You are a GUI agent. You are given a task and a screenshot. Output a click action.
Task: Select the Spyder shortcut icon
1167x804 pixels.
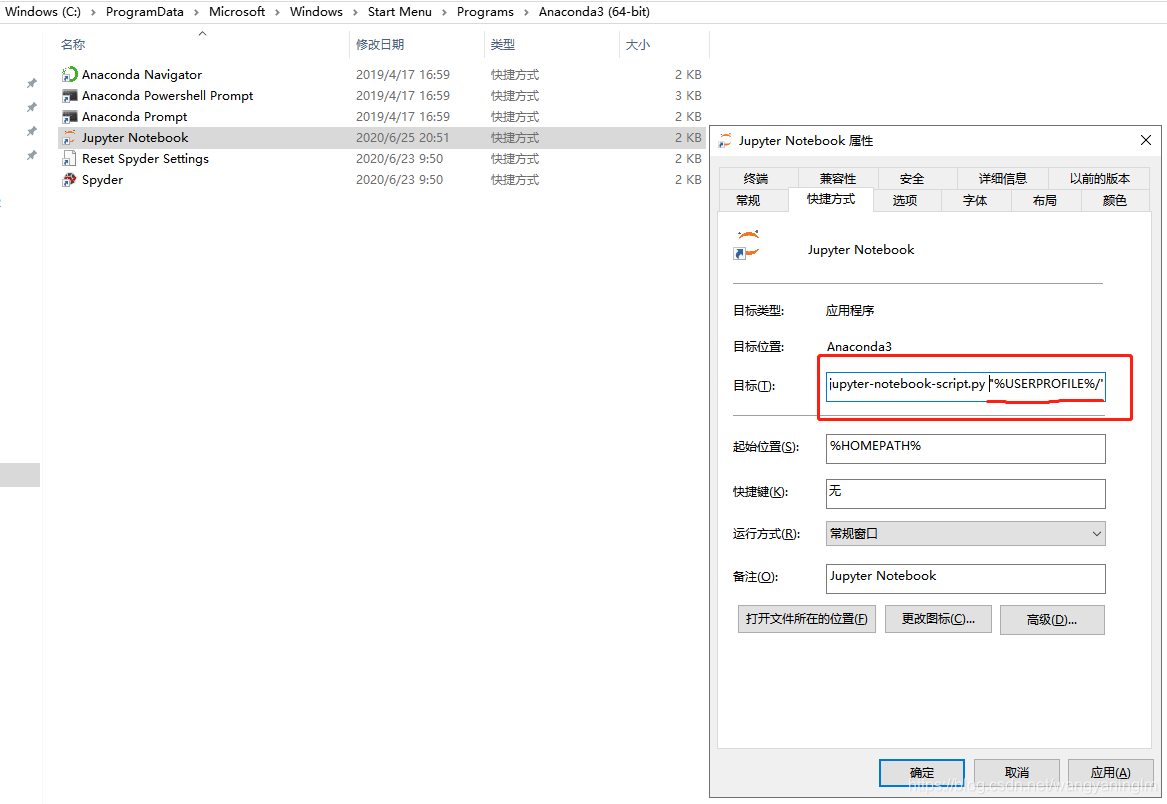[69, 179]
